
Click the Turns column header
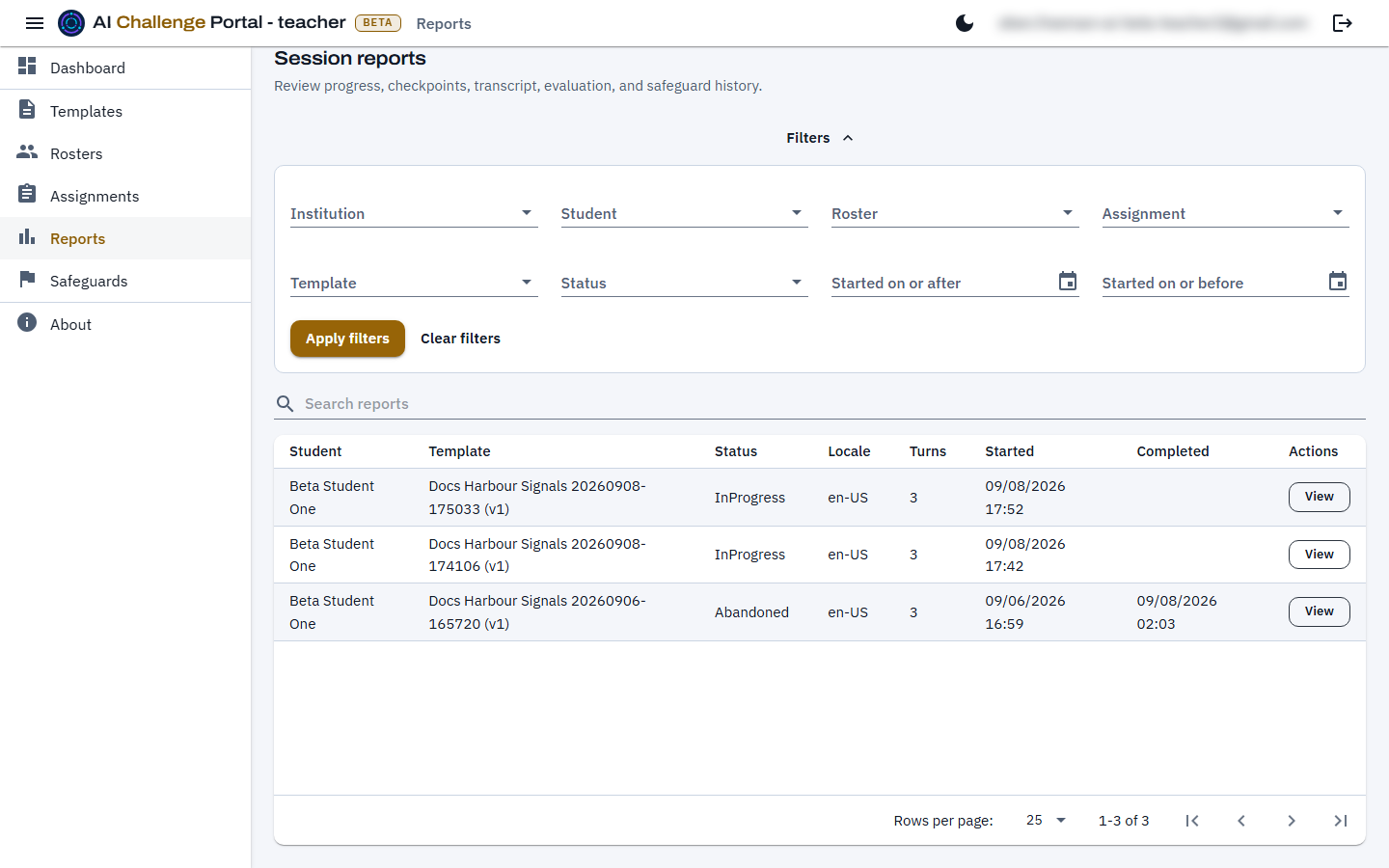[928, 451]
